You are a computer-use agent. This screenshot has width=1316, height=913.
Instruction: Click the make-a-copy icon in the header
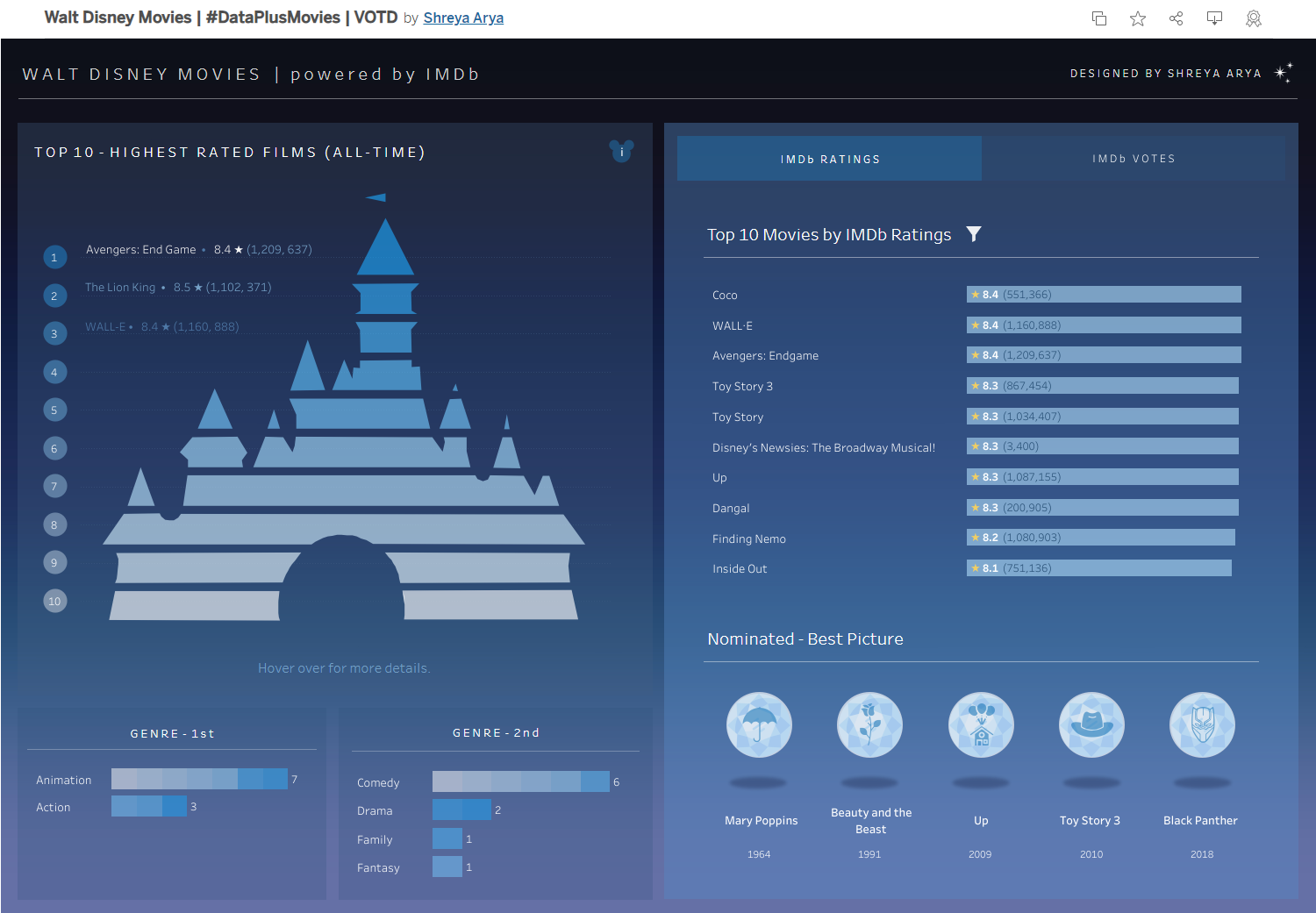[1098, 18]
